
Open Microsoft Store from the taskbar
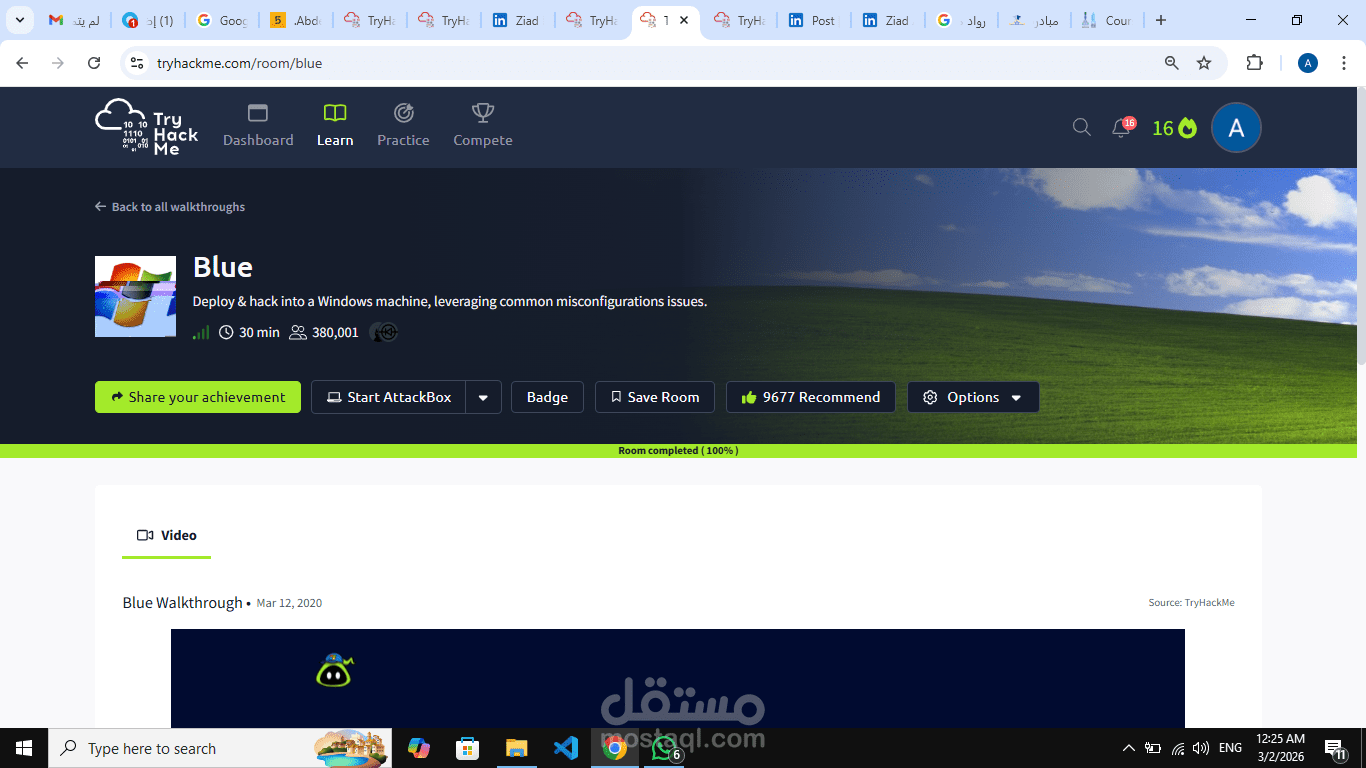coord(467,748)
